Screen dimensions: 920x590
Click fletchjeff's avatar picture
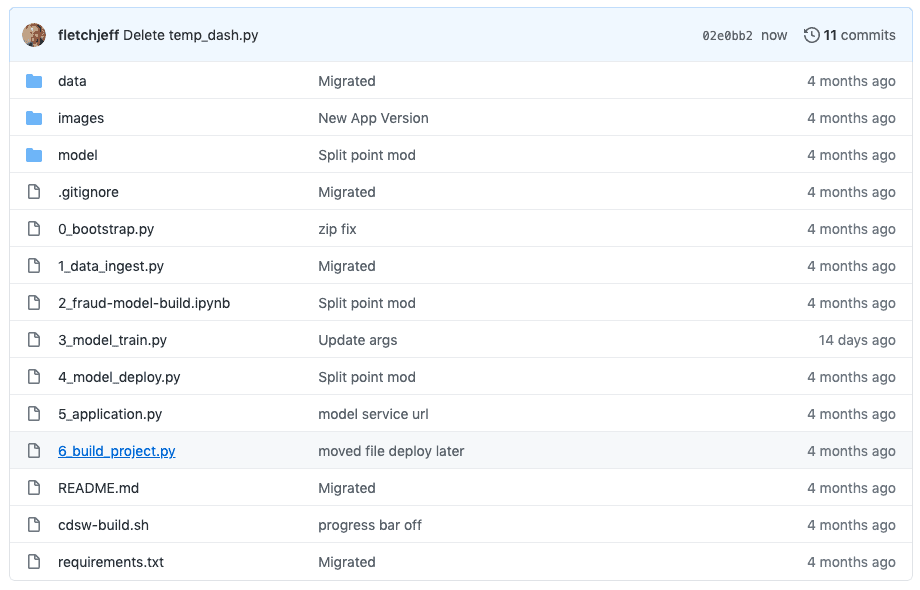(x=34, y=34)
